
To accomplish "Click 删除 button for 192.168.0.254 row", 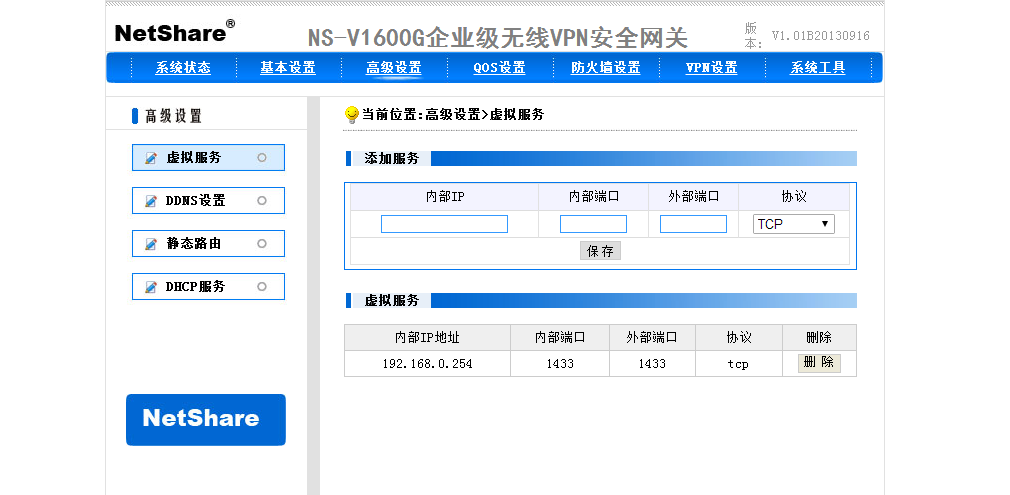I will (819, 363).
